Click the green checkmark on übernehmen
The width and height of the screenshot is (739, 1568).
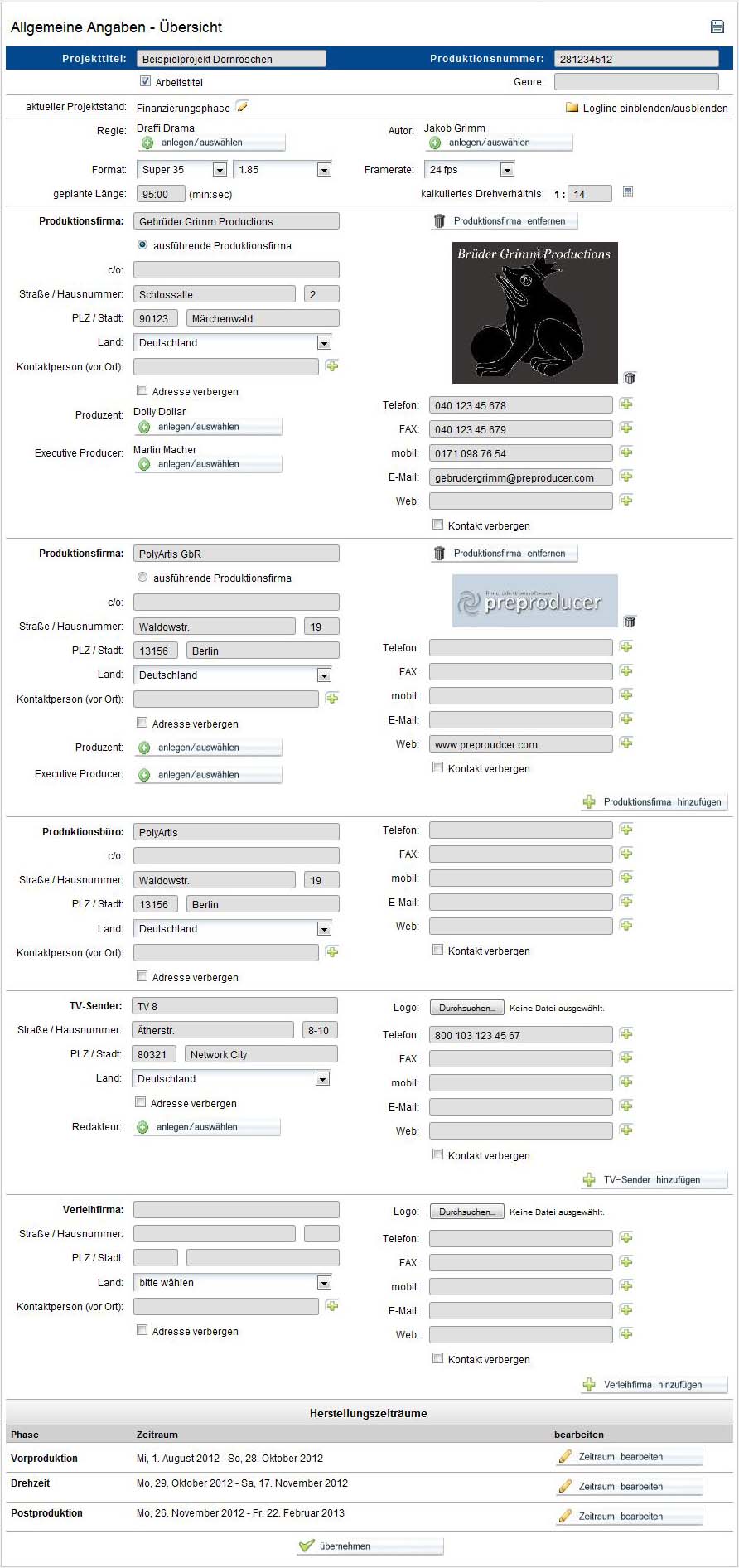pyautogui.click(x=307, y=1546)
